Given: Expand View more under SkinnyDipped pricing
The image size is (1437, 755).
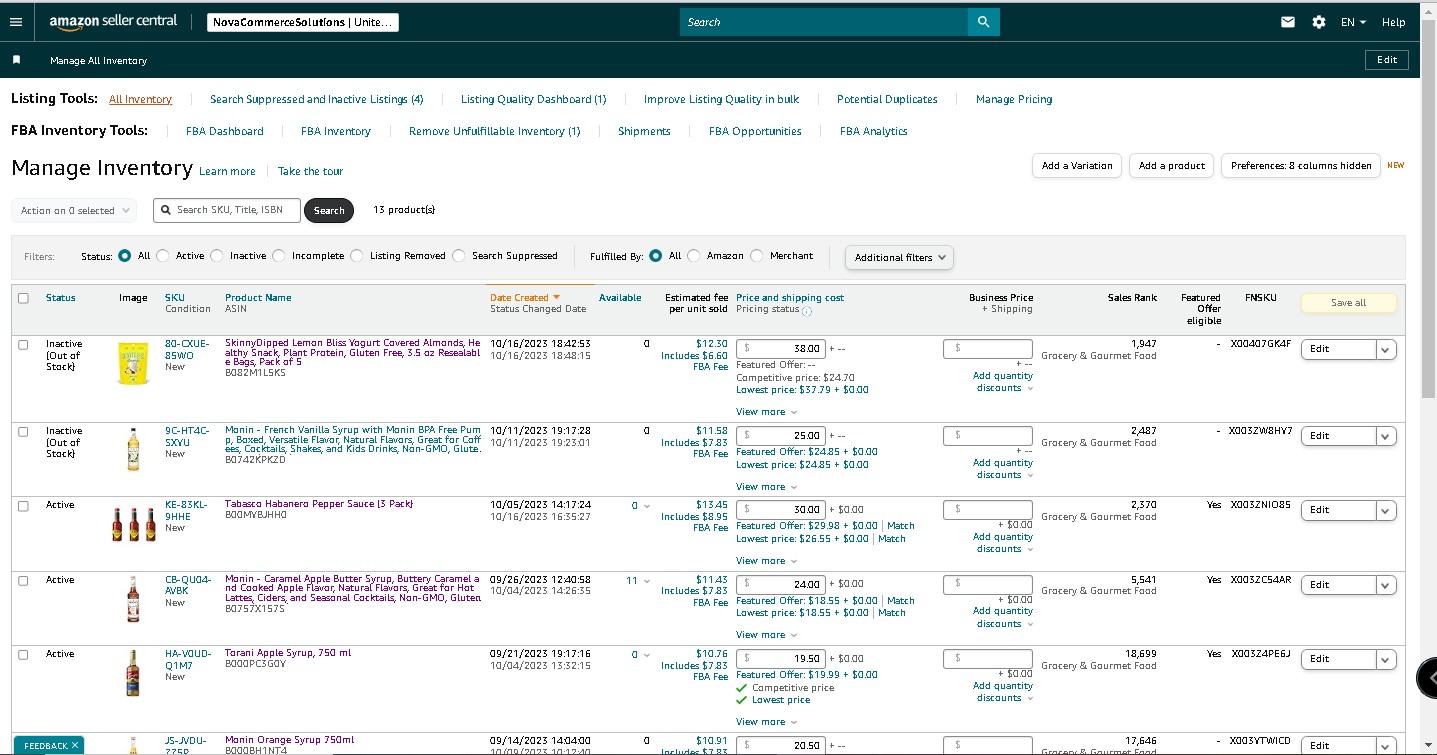Looking at the screenshot, I should (x=766, y=412).
